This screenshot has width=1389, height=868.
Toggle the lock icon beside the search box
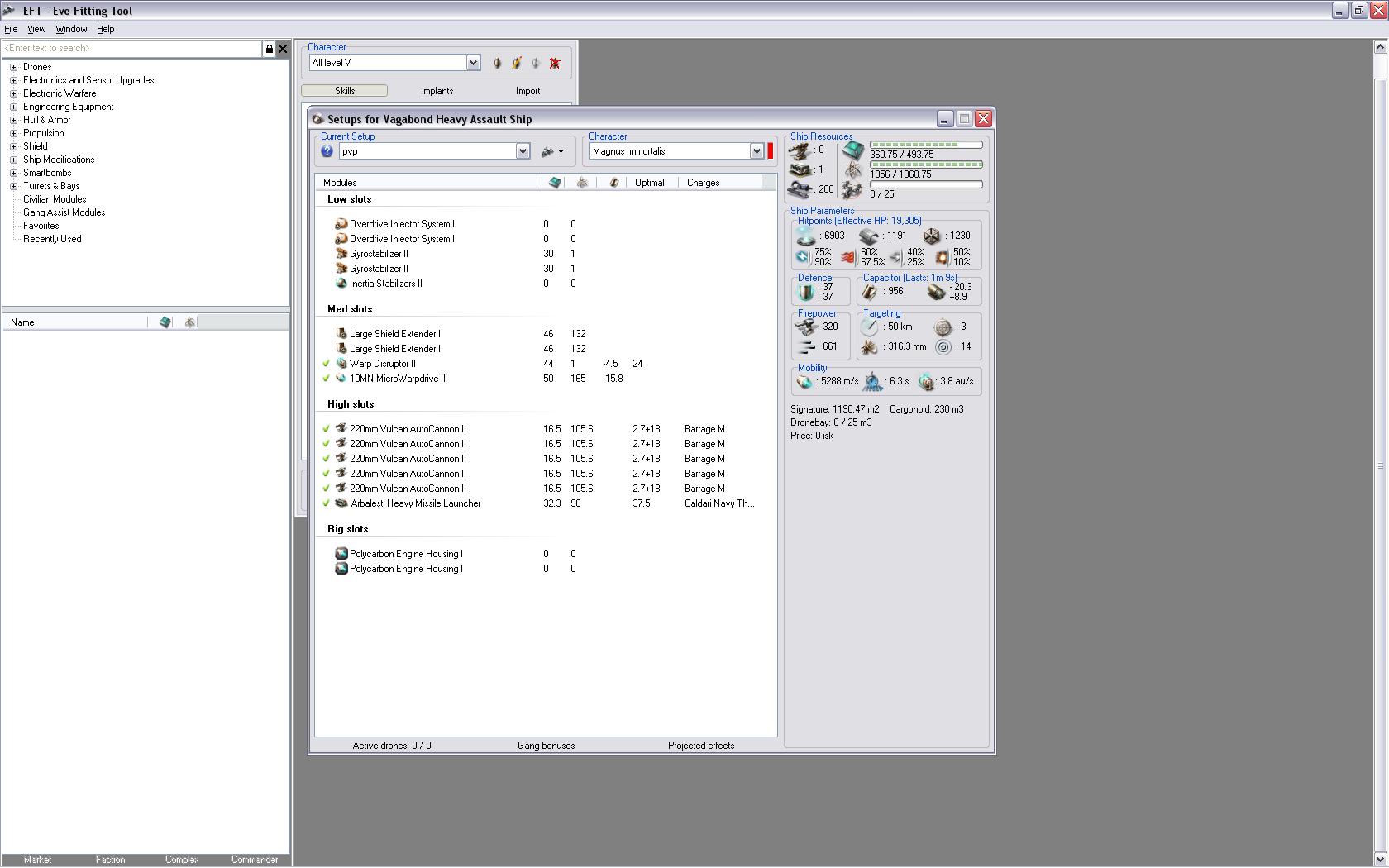tap(269, 49)
